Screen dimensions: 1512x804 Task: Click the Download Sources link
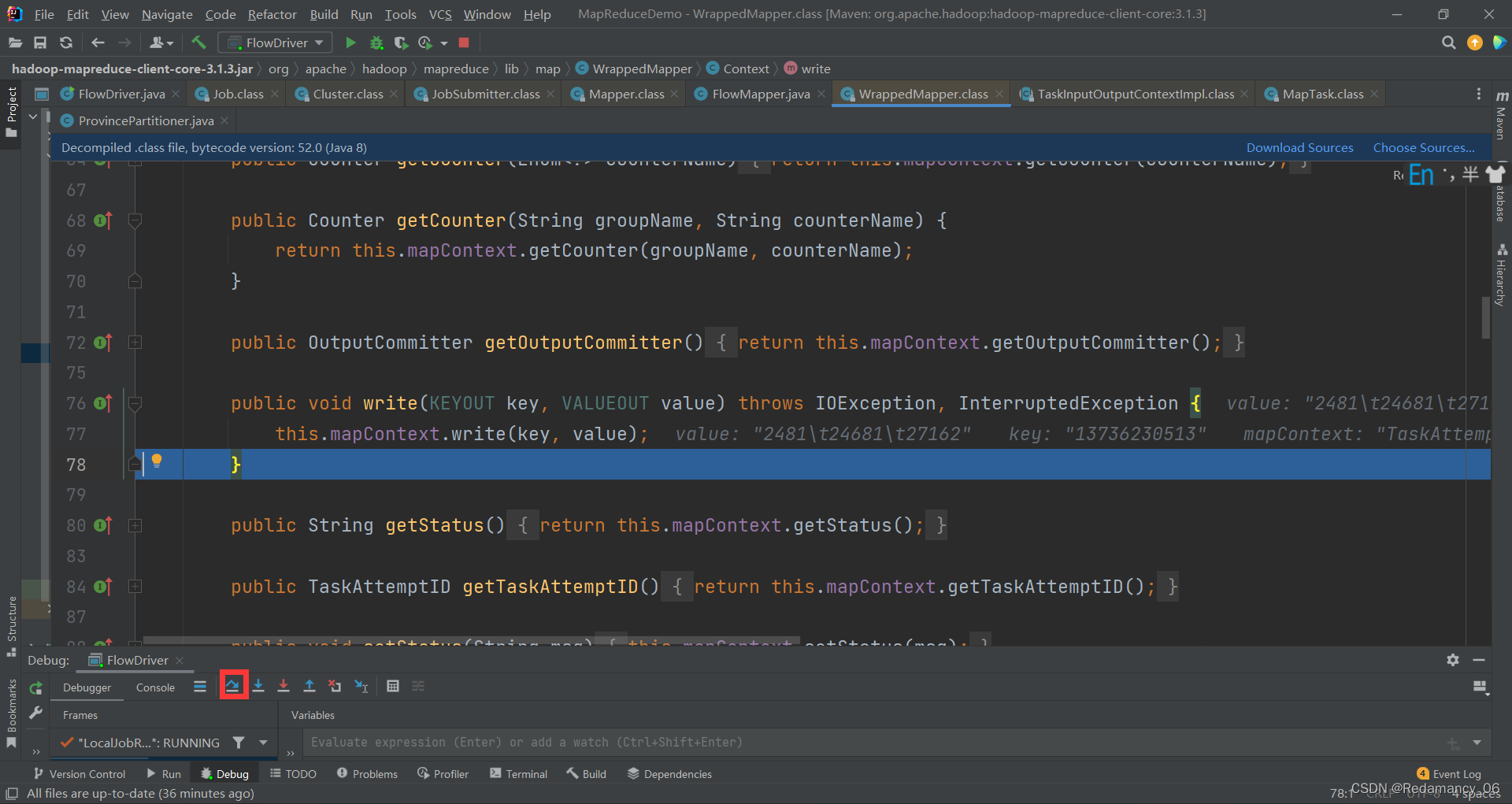1299,147
